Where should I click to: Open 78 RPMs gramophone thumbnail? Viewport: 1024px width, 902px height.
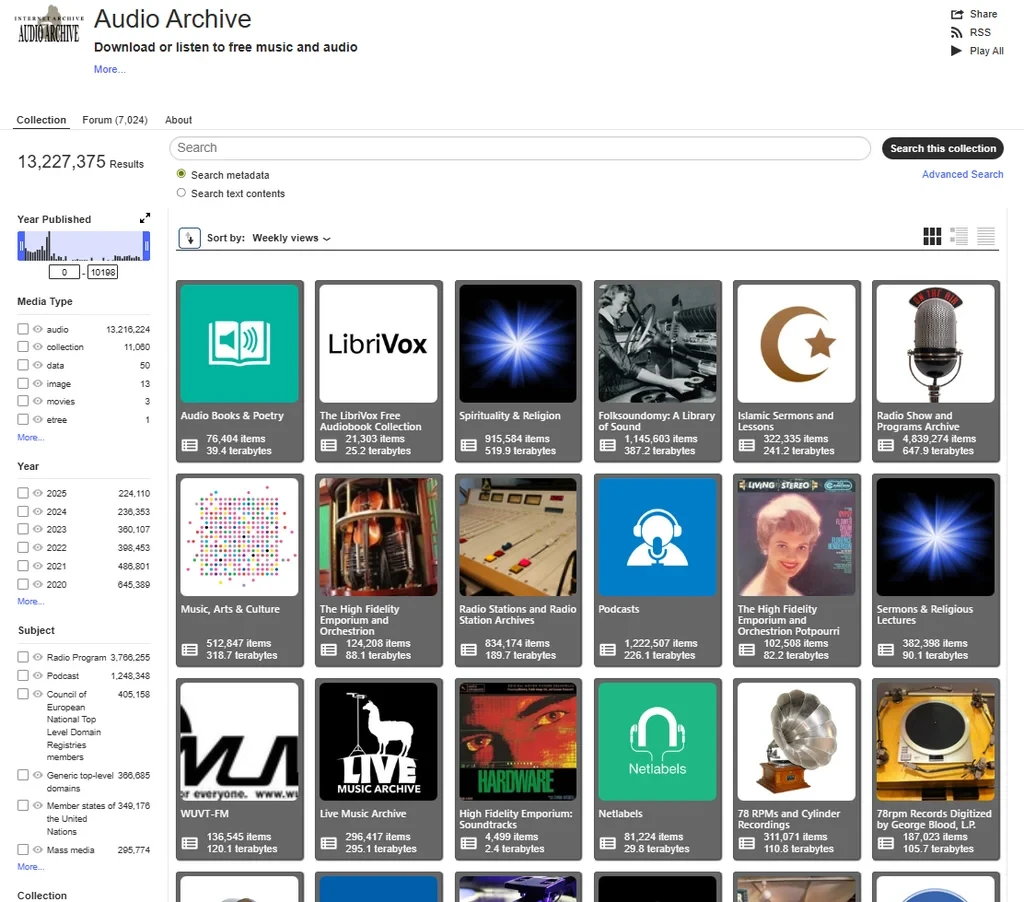796,741
